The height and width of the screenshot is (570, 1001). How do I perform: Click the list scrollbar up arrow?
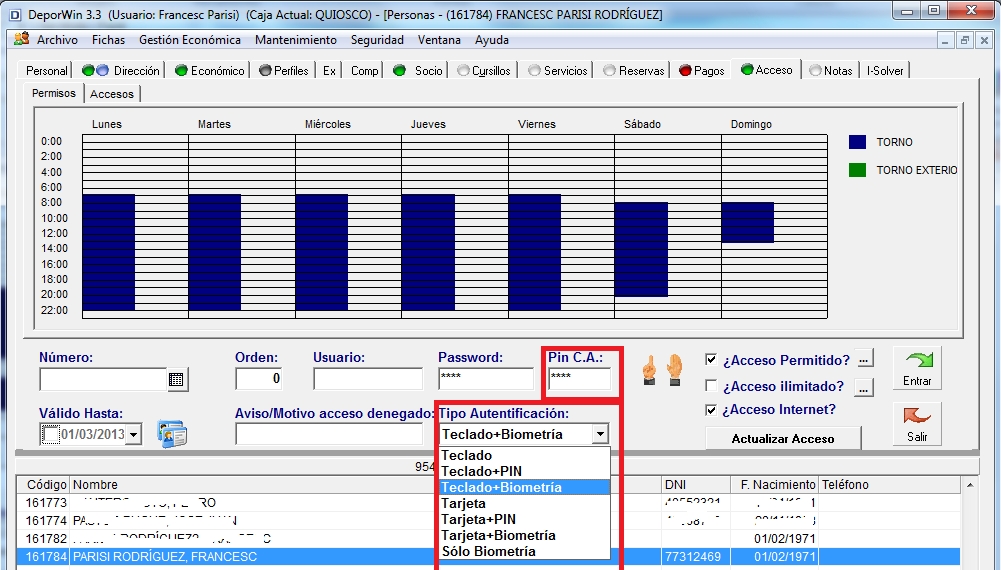(x=970, y=485)
